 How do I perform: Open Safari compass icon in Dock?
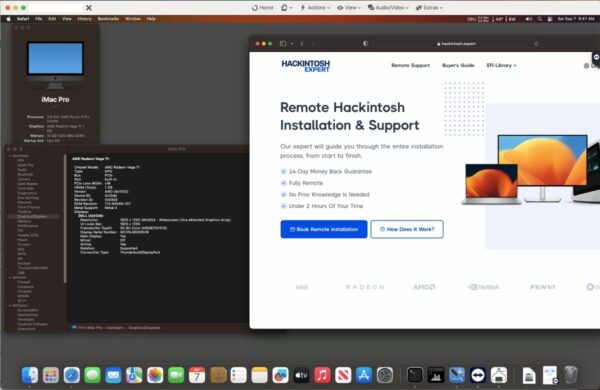pos(72,375)
